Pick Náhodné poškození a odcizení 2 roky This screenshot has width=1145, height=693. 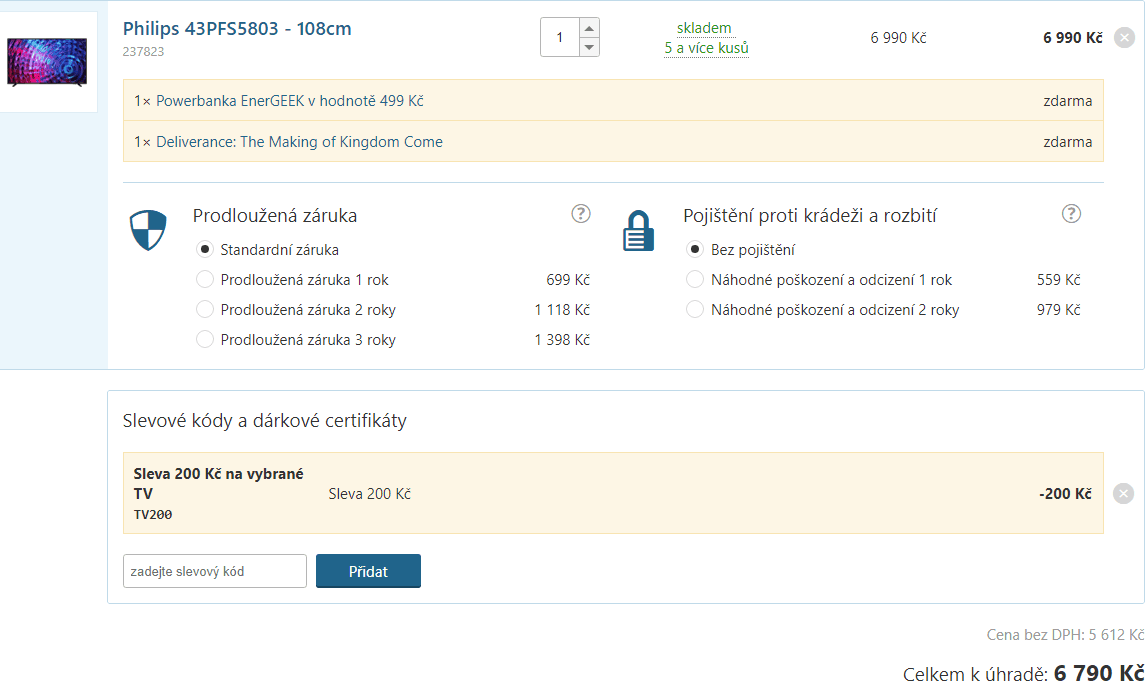[695, 310]
